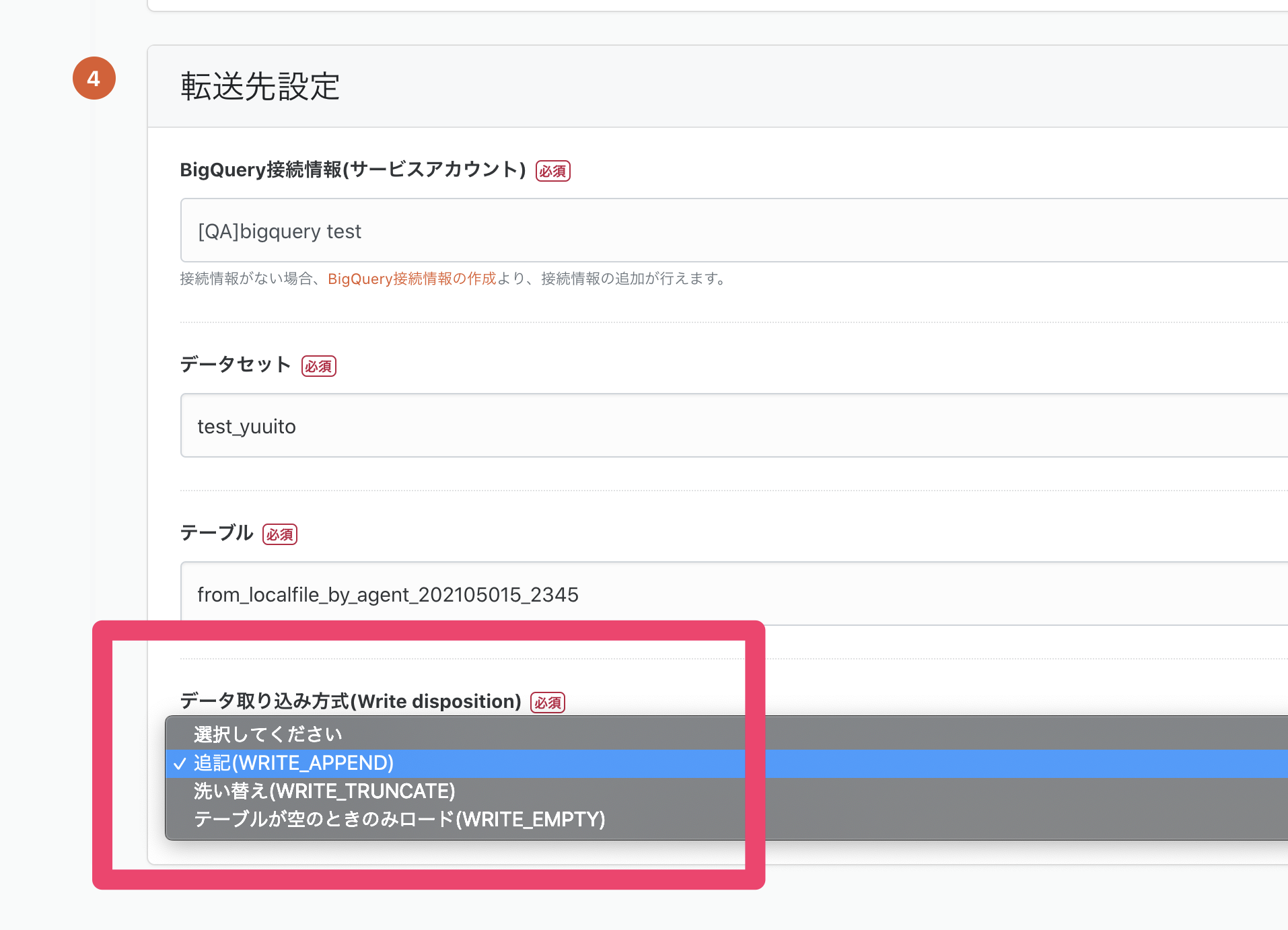Select テーブルが空のときのみロード(WRITE_EMPTY) option
The width and height of the screenshot is (1288, 930).
(x=727, y=820)
